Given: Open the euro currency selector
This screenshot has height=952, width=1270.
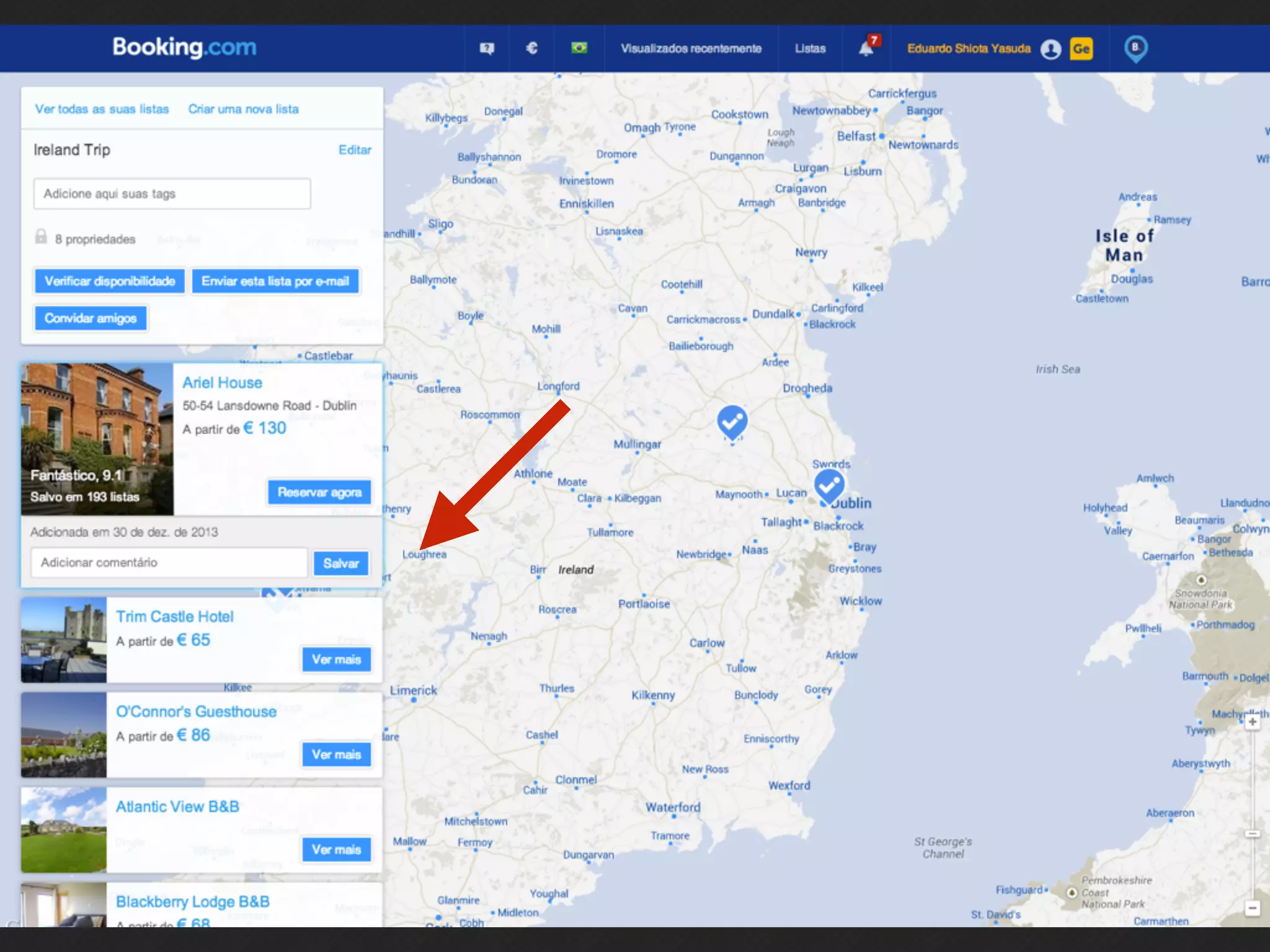Looking at the screenshot, I should point(531,48).
